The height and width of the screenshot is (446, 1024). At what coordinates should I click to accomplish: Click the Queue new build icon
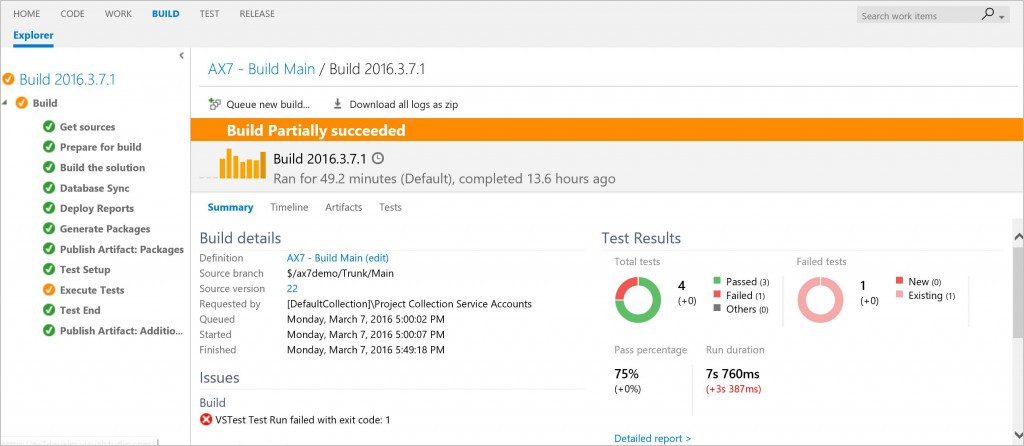[x=215, y=104]
